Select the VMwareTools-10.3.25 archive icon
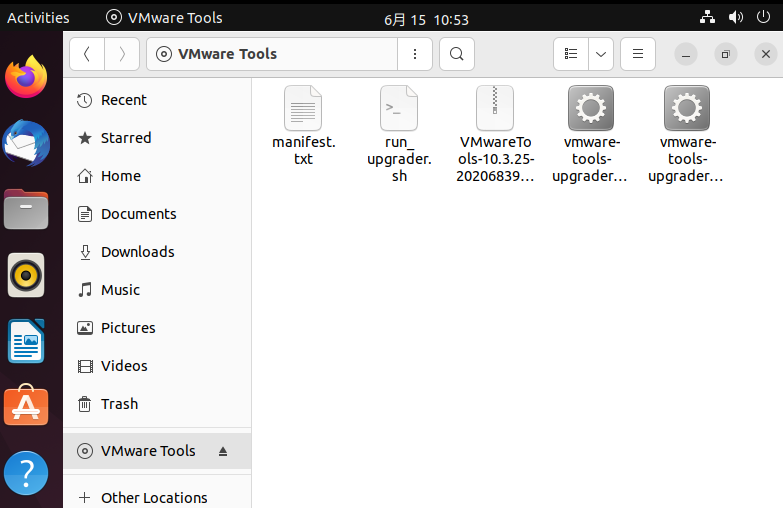This screenshot has width=783, height=508. pos(495,108)
